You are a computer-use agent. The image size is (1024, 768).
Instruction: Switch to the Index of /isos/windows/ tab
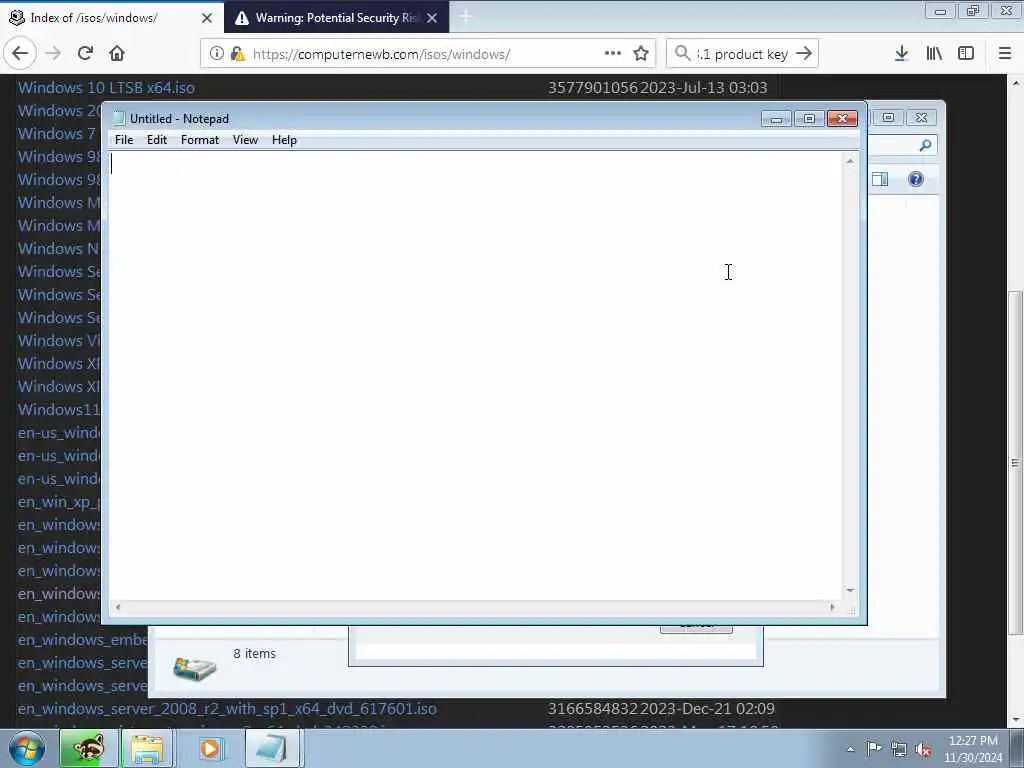tap(111, 18)
